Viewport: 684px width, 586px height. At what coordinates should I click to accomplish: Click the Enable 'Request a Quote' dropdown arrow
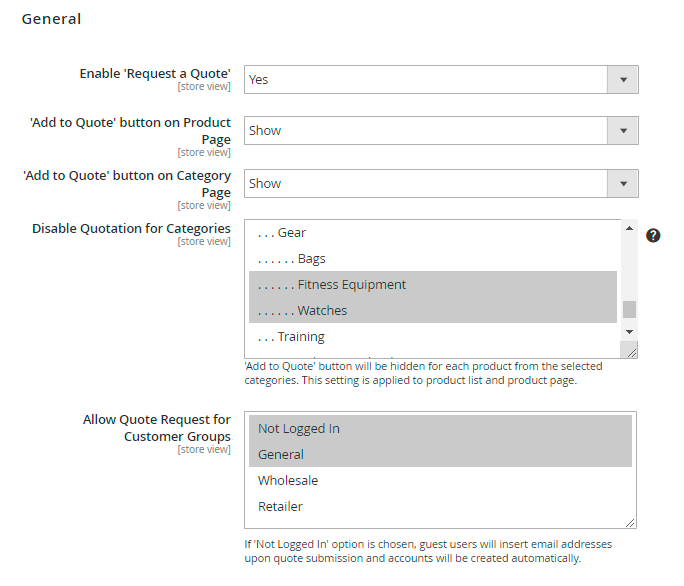click(x=623, y=79)
